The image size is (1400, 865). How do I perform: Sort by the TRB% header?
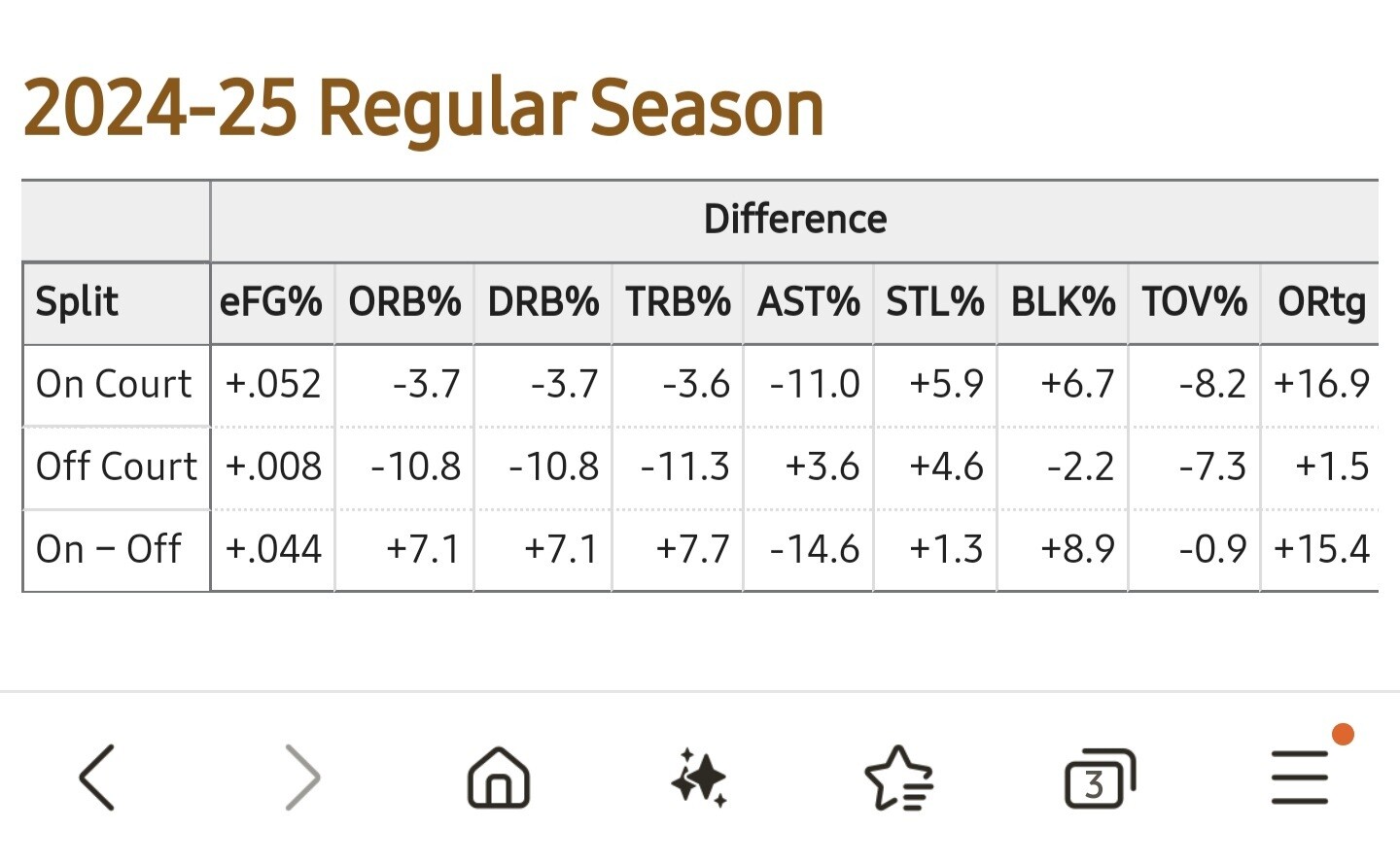(678, 302)
